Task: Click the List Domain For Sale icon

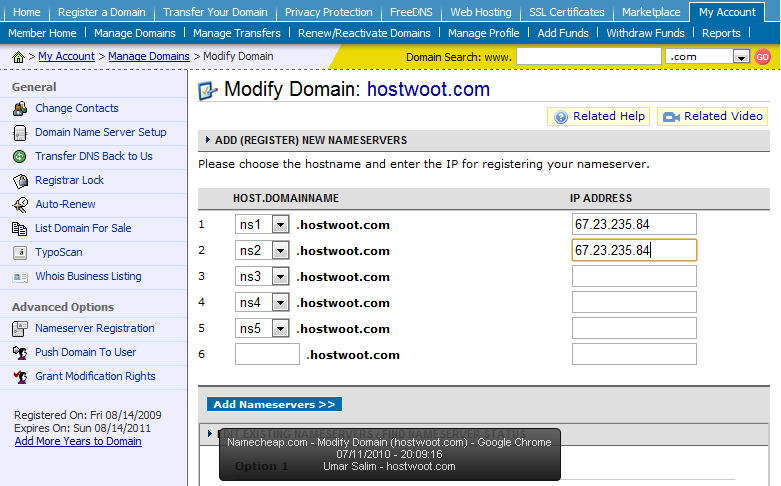Action: pos(19,229)
